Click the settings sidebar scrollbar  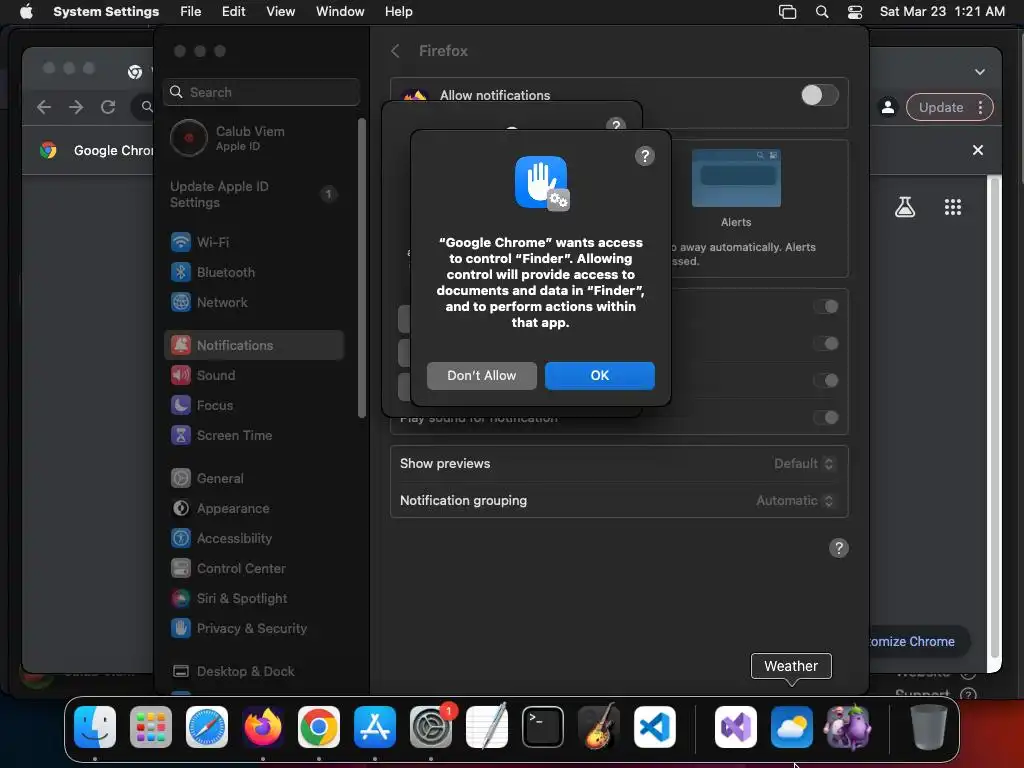[x=362, y=268]
